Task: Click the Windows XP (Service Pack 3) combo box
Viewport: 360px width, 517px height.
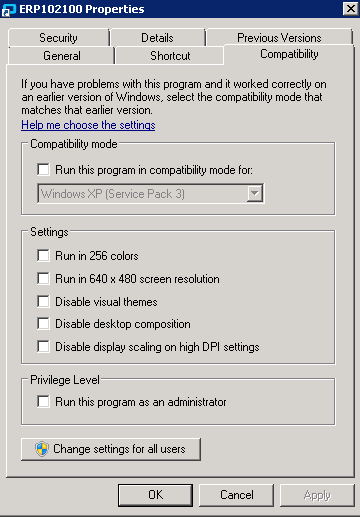Action: coord(151,193)
